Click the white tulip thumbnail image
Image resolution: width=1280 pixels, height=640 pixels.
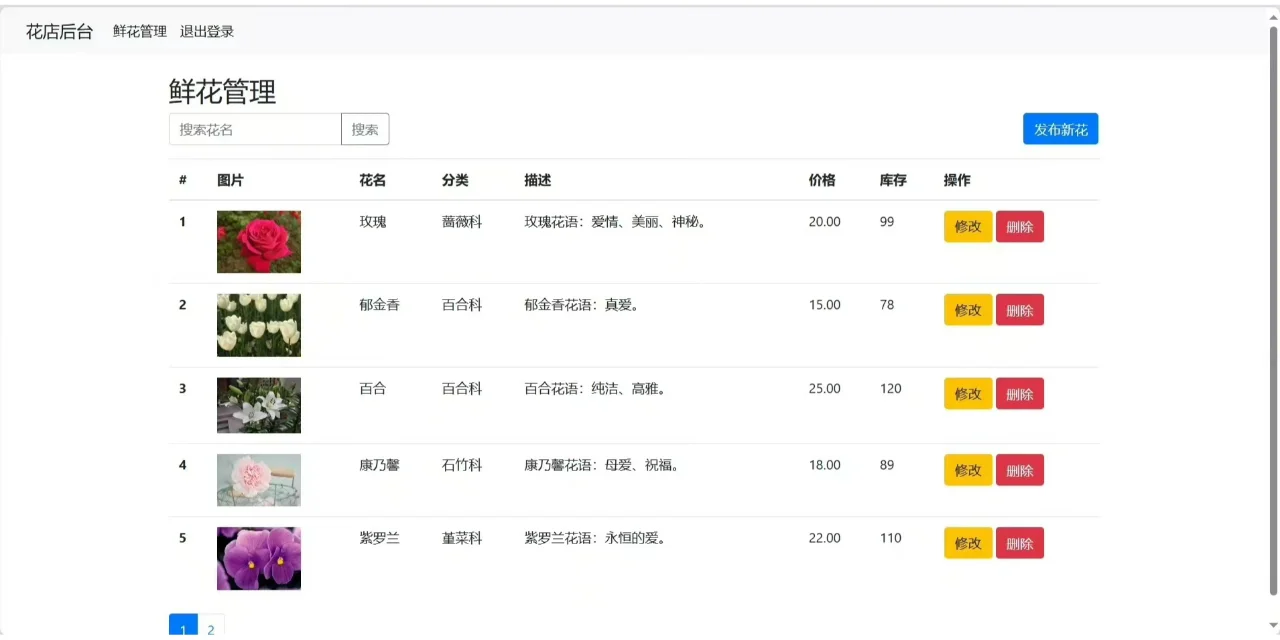tap(258, 325)
